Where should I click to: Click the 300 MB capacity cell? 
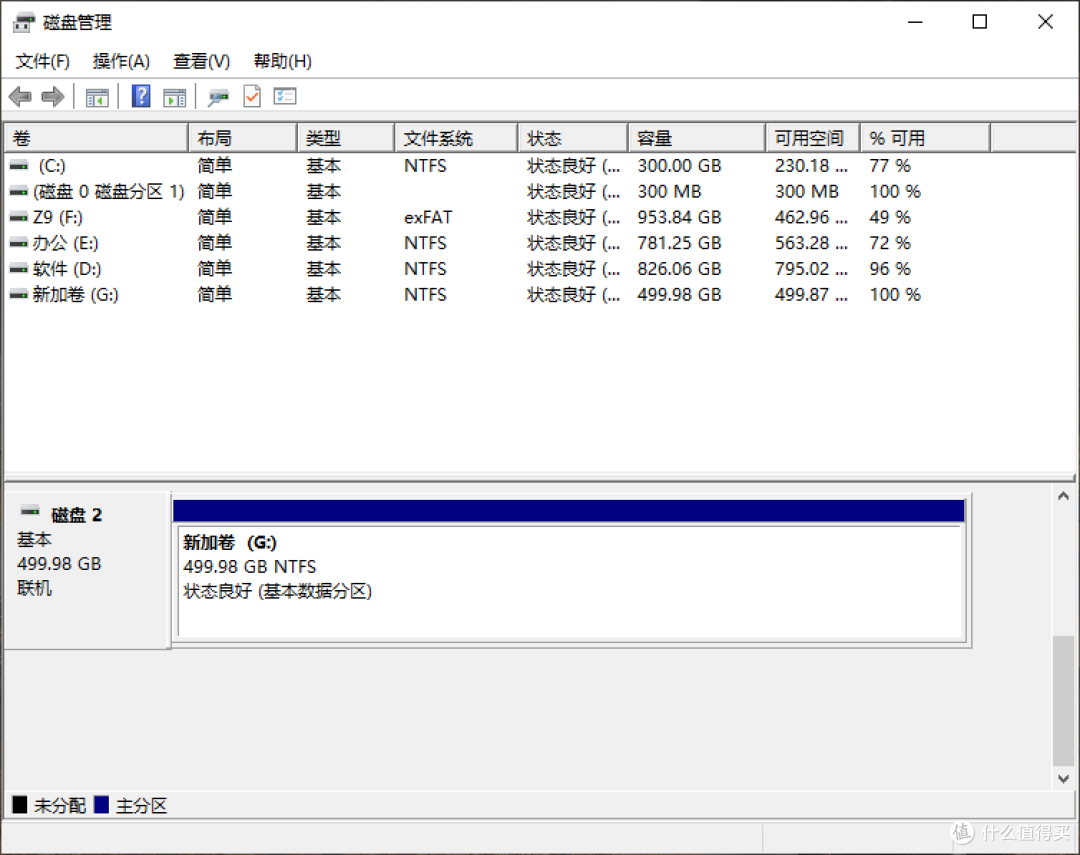click(x=669, y=192)
